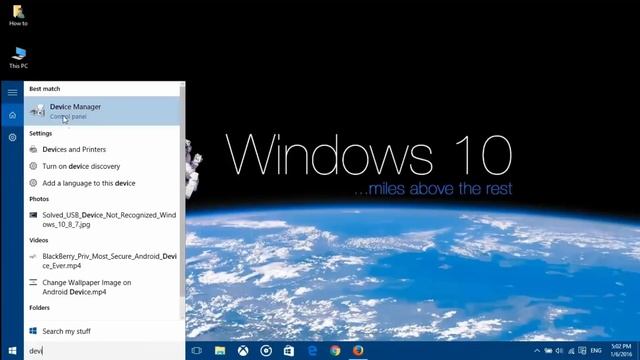
Task: Open the volume tray icon
Action: (x=559, y=351)
